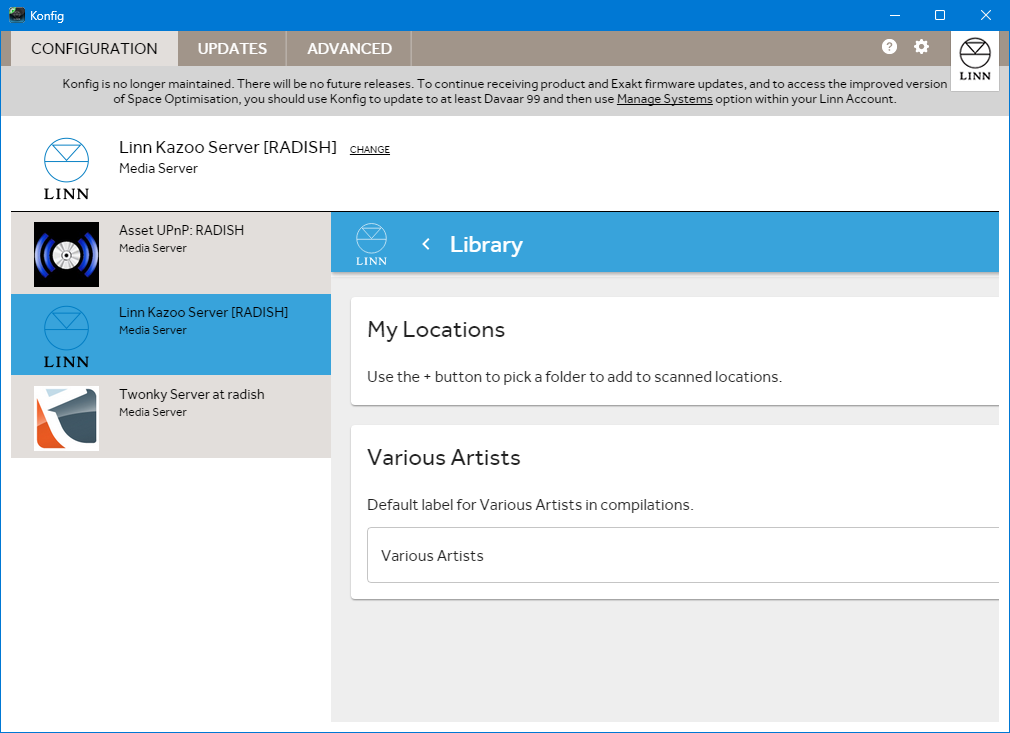
Task: Click the Twonky Server logo icon
Action: click(x=66, y=418)
